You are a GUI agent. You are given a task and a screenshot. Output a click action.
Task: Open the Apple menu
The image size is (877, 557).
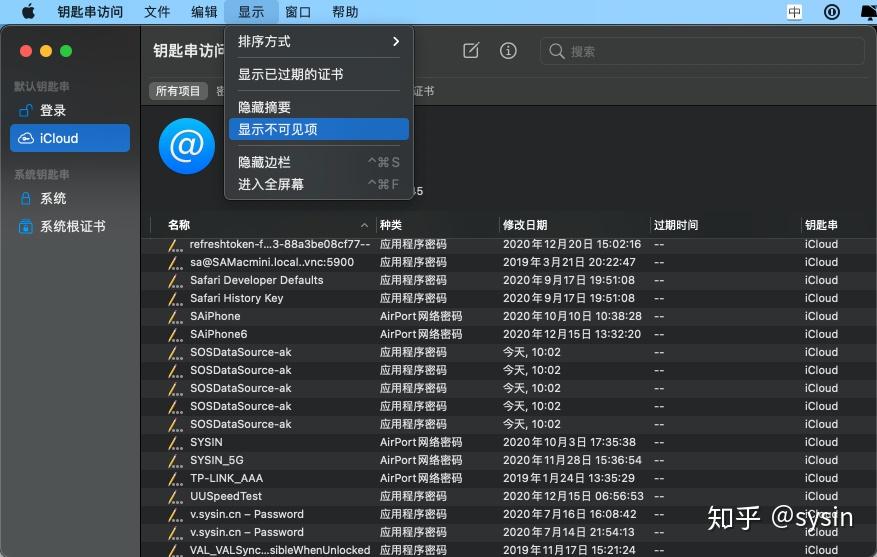[28, 11]
